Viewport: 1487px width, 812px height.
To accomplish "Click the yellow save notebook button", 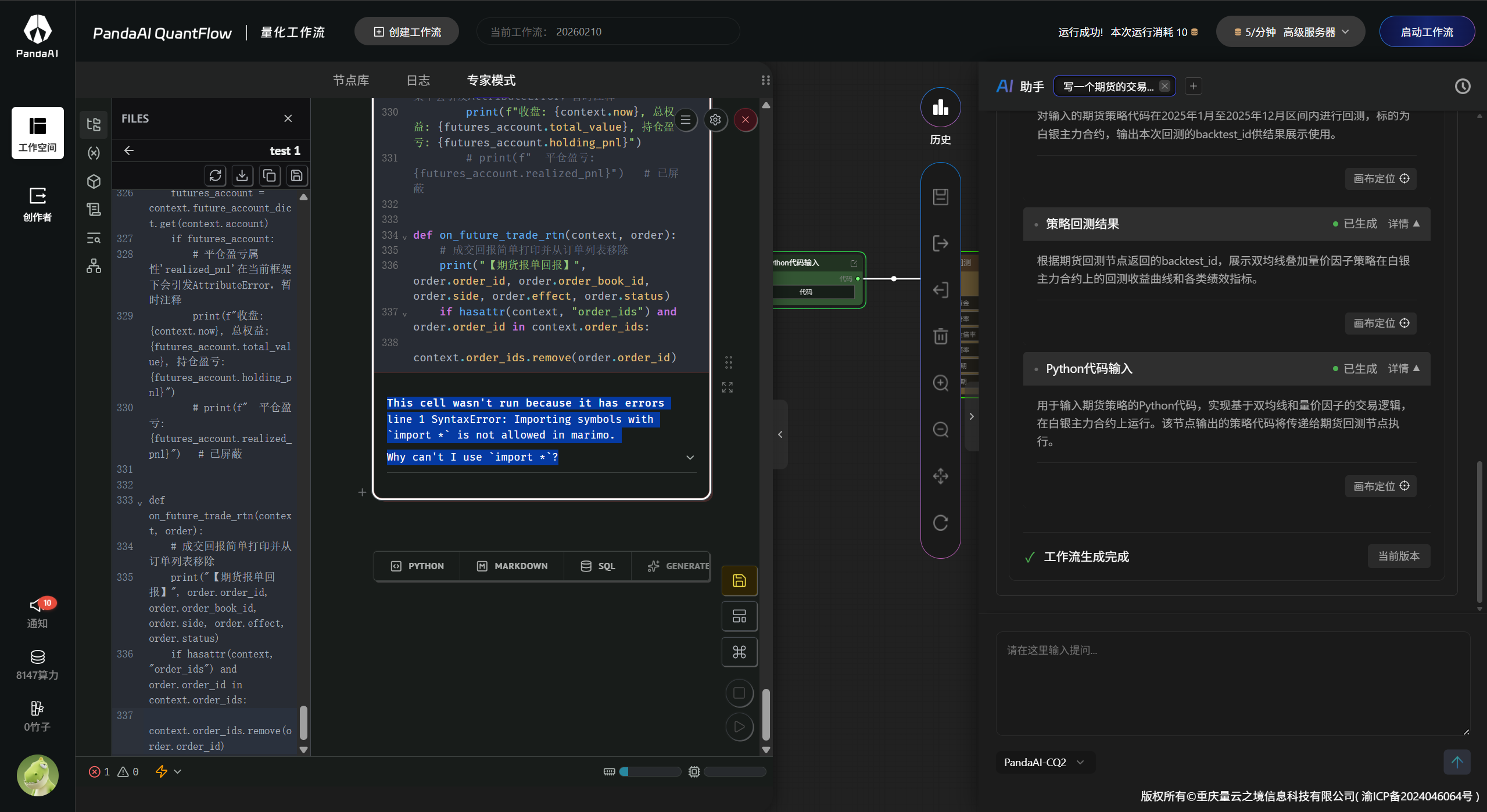I will 739,581.
